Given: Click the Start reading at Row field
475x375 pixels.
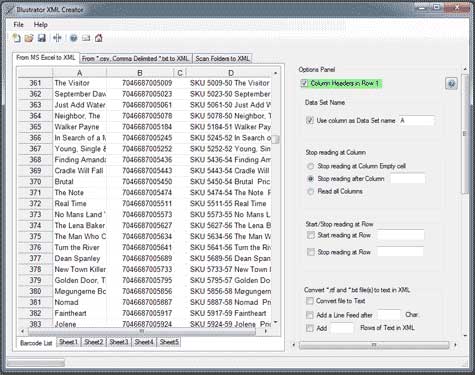Looking at the screenshot, I should [x=401, y=235].
